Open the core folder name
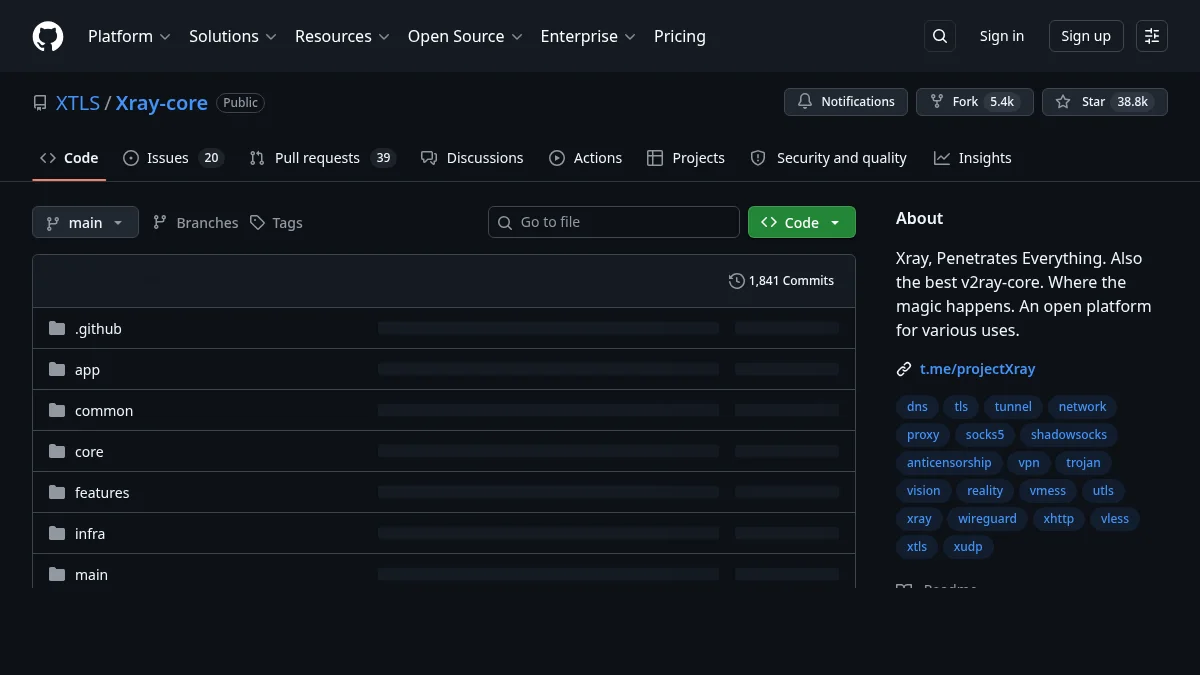The image size is (1200, 675). (x=89, y=452)
